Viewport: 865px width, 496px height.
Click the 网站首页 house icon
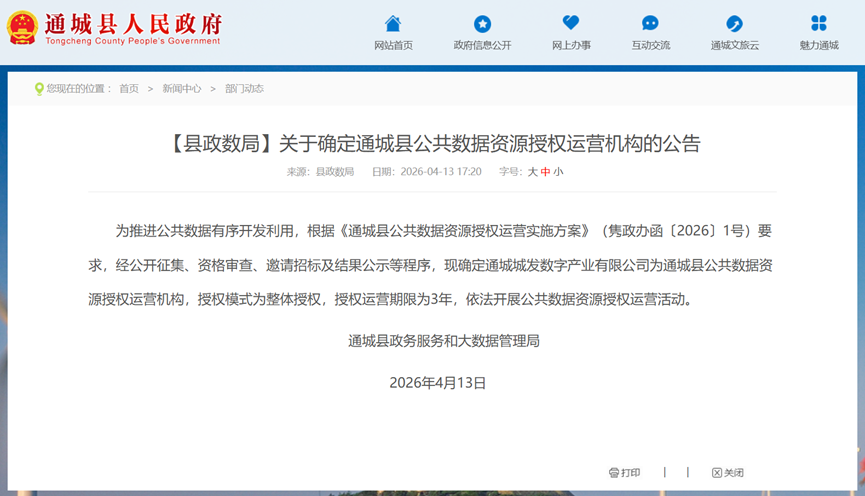click(x=393, y=23)
